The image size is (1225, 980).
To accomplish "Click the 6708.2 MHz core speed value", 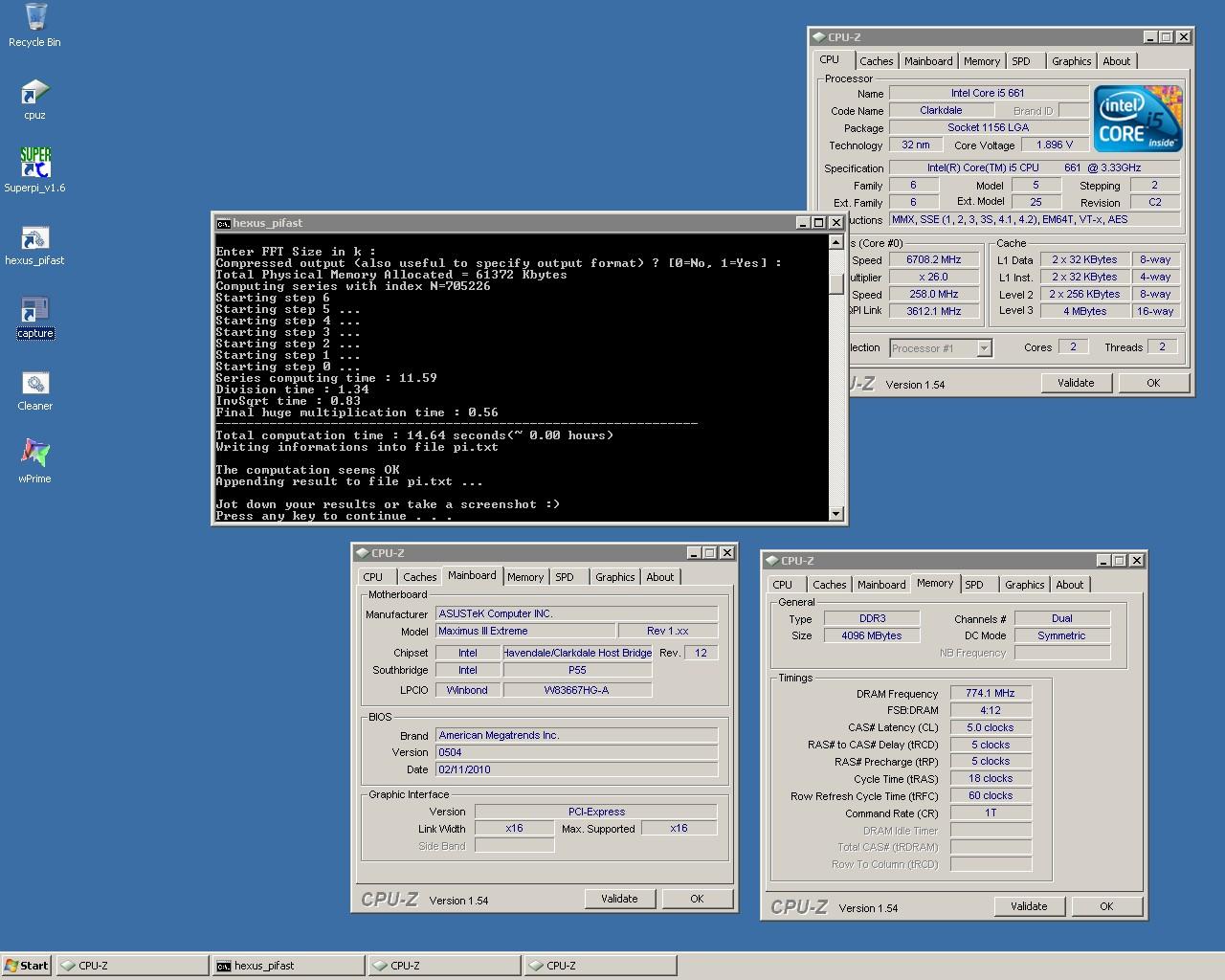I will pos(933,259).
